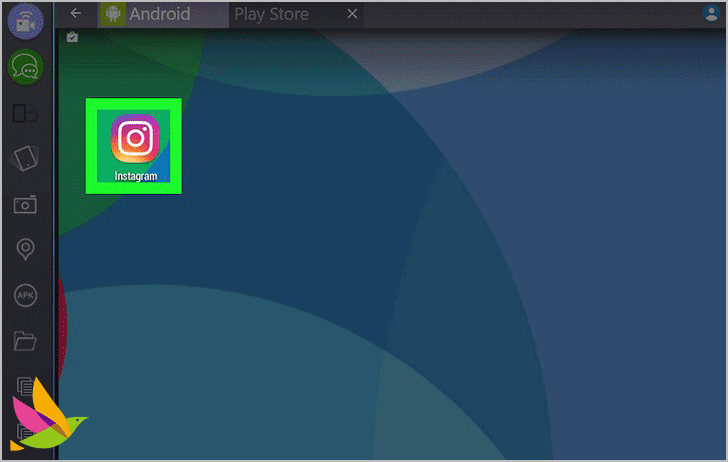Click the screen layout toggle icon
Screen dimensions: 728x462
pyautogui.click(x=25, y=113)
